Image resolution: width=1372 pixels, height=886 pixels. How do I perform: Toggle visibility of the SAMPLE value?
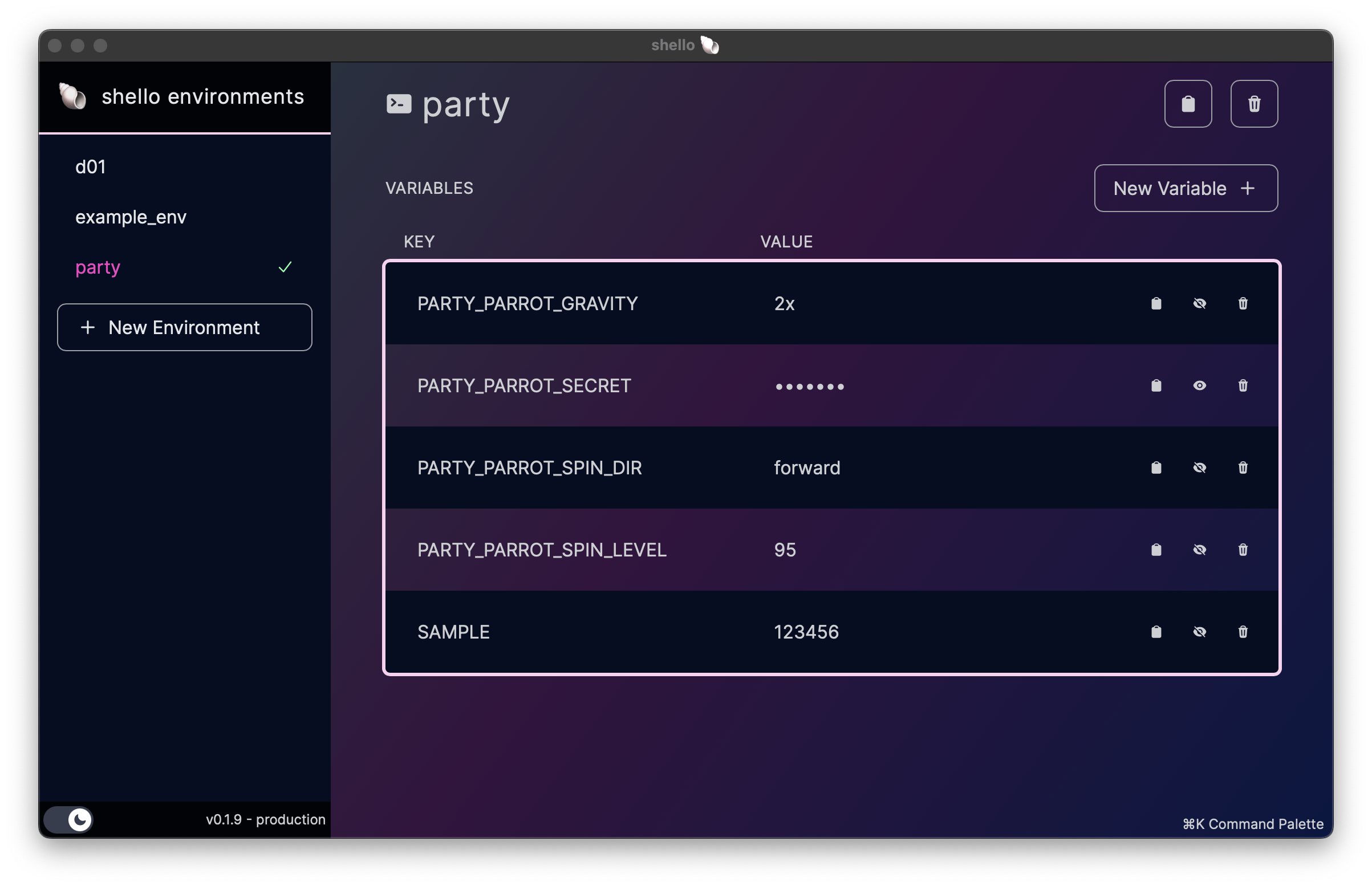[x=1200, y=632]
